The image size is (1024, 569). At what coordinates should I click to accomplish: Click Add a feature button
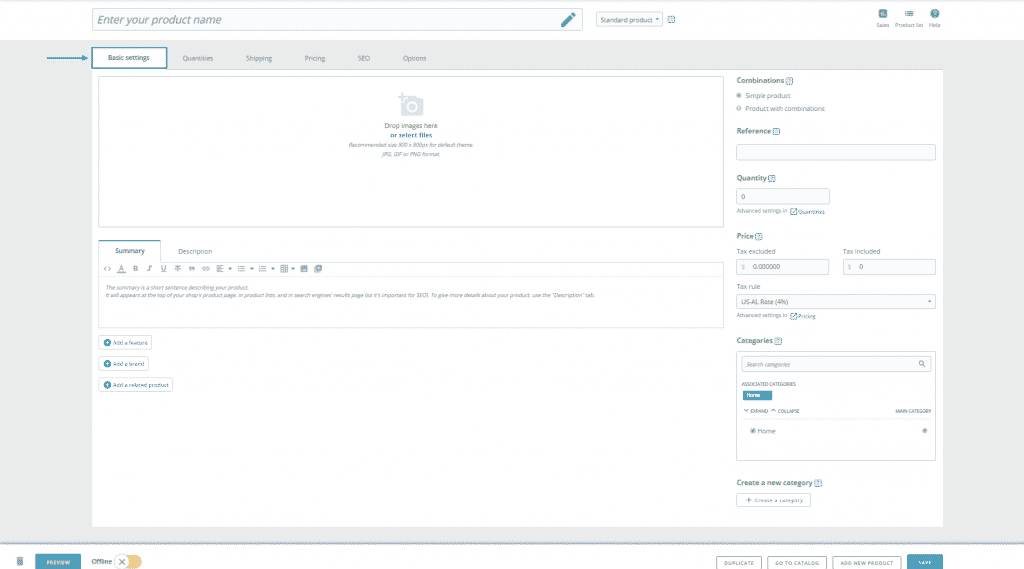tap(125, 342)
